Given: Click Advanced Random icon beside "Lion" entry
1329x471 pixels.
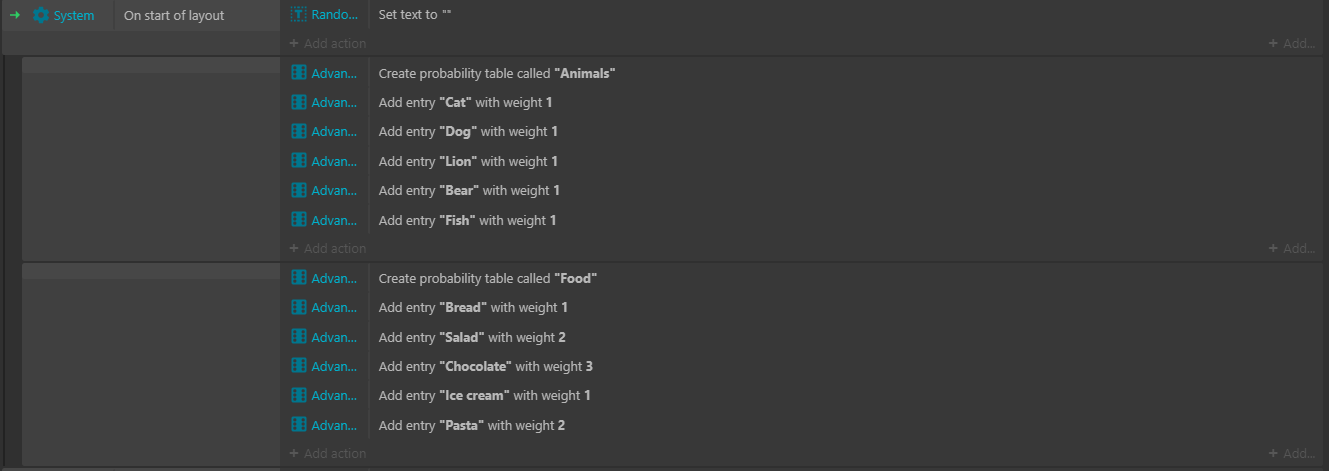Looking at the screenshot, I should pyautogui.click(x=298, y=161).
